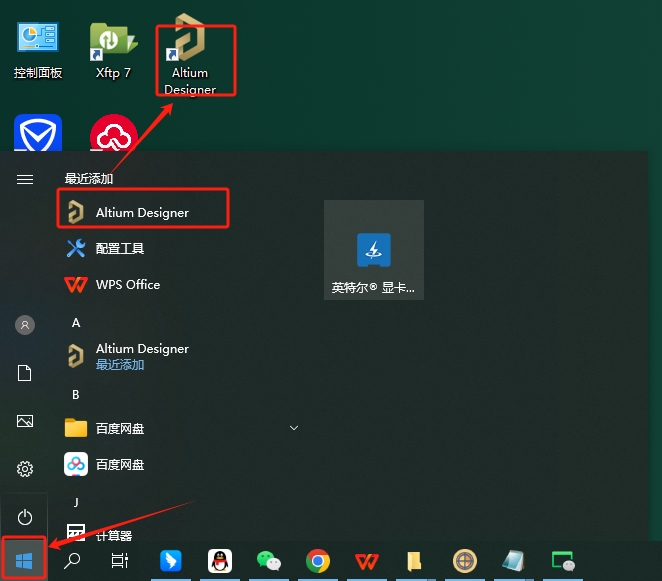Open the green monitor chat taskbar icon
The width and height of the screenshot is (662, 581).
coord(563,561)
